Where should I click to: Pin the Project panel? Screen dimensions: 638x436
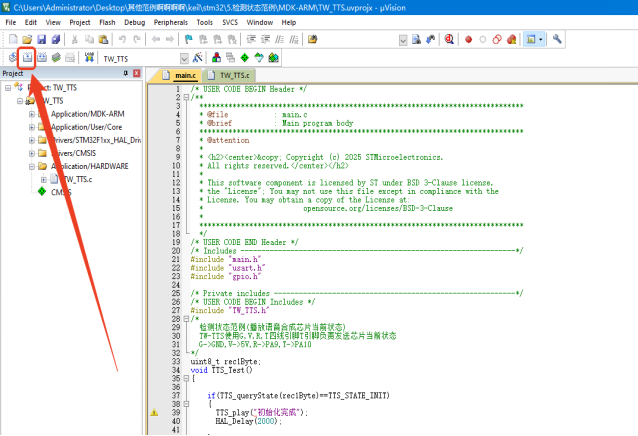(124, 74)
